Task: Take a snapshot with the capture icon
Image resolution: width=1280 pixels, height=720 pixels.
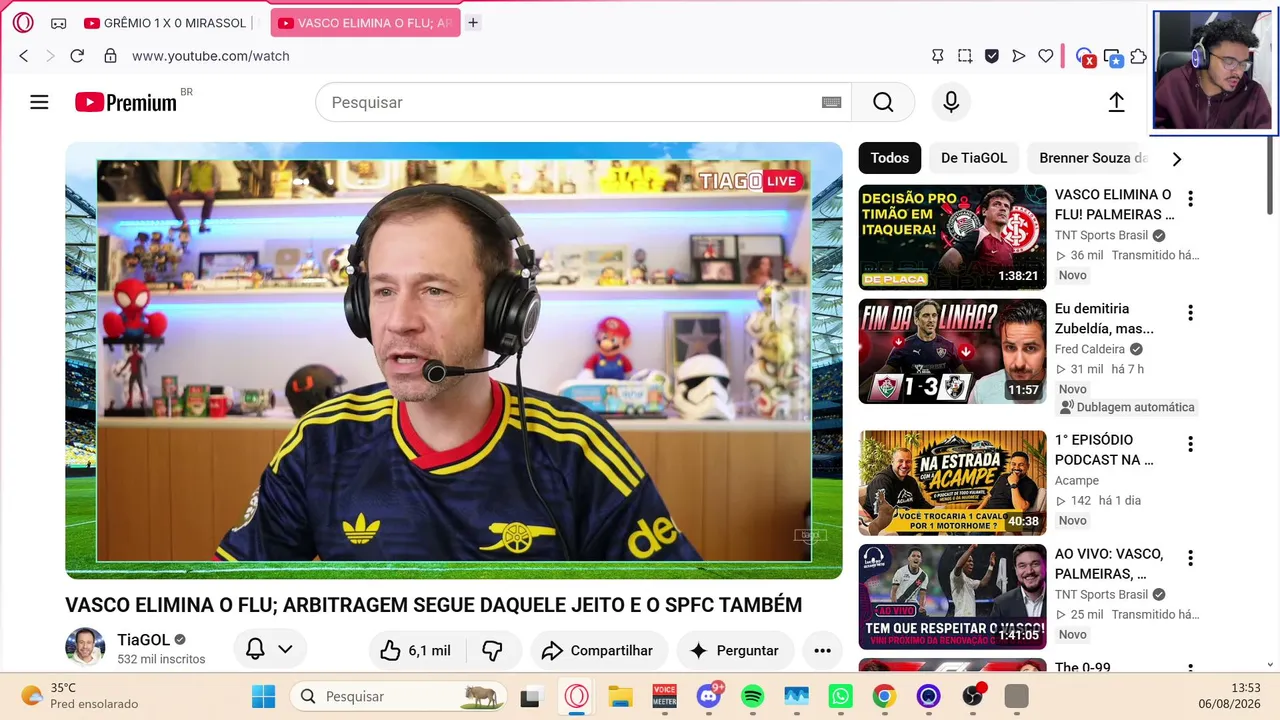Action: [x=964, y=56]
